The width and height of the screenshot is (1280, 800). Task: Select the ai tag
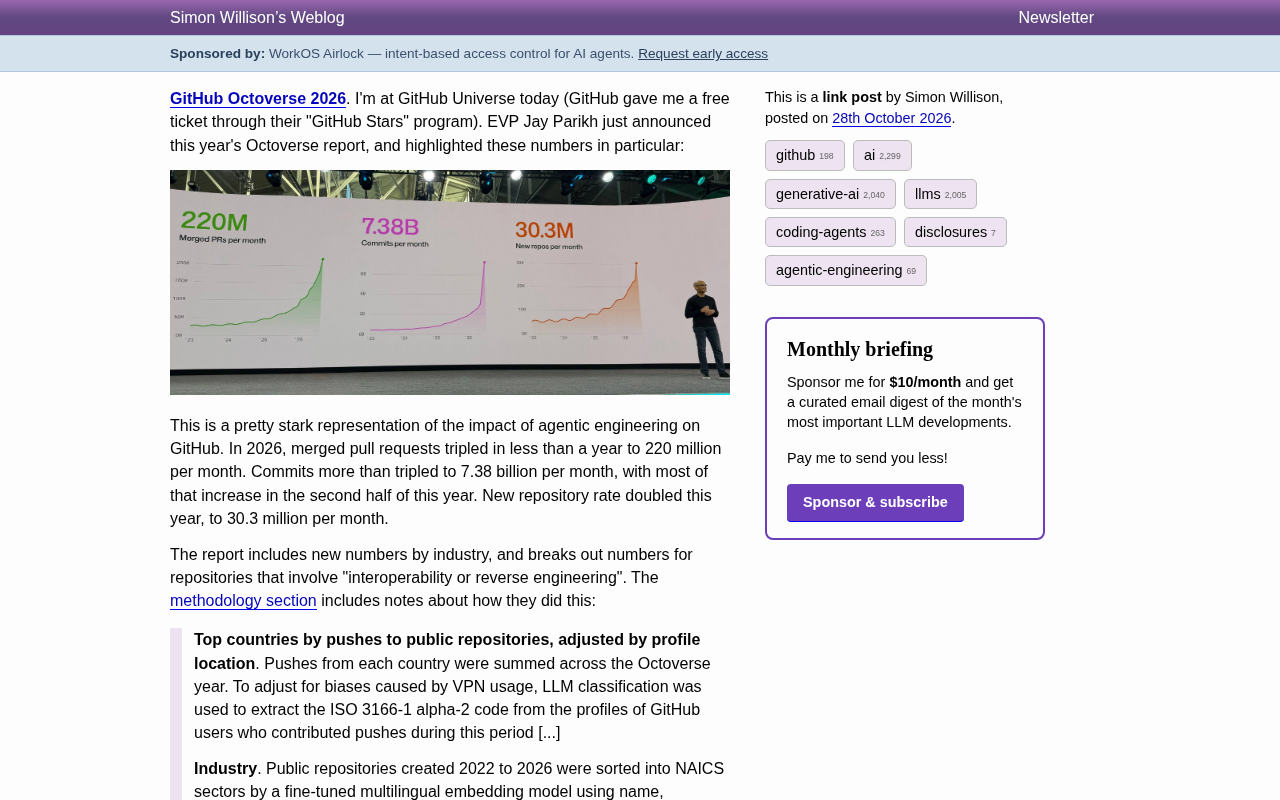882,155
